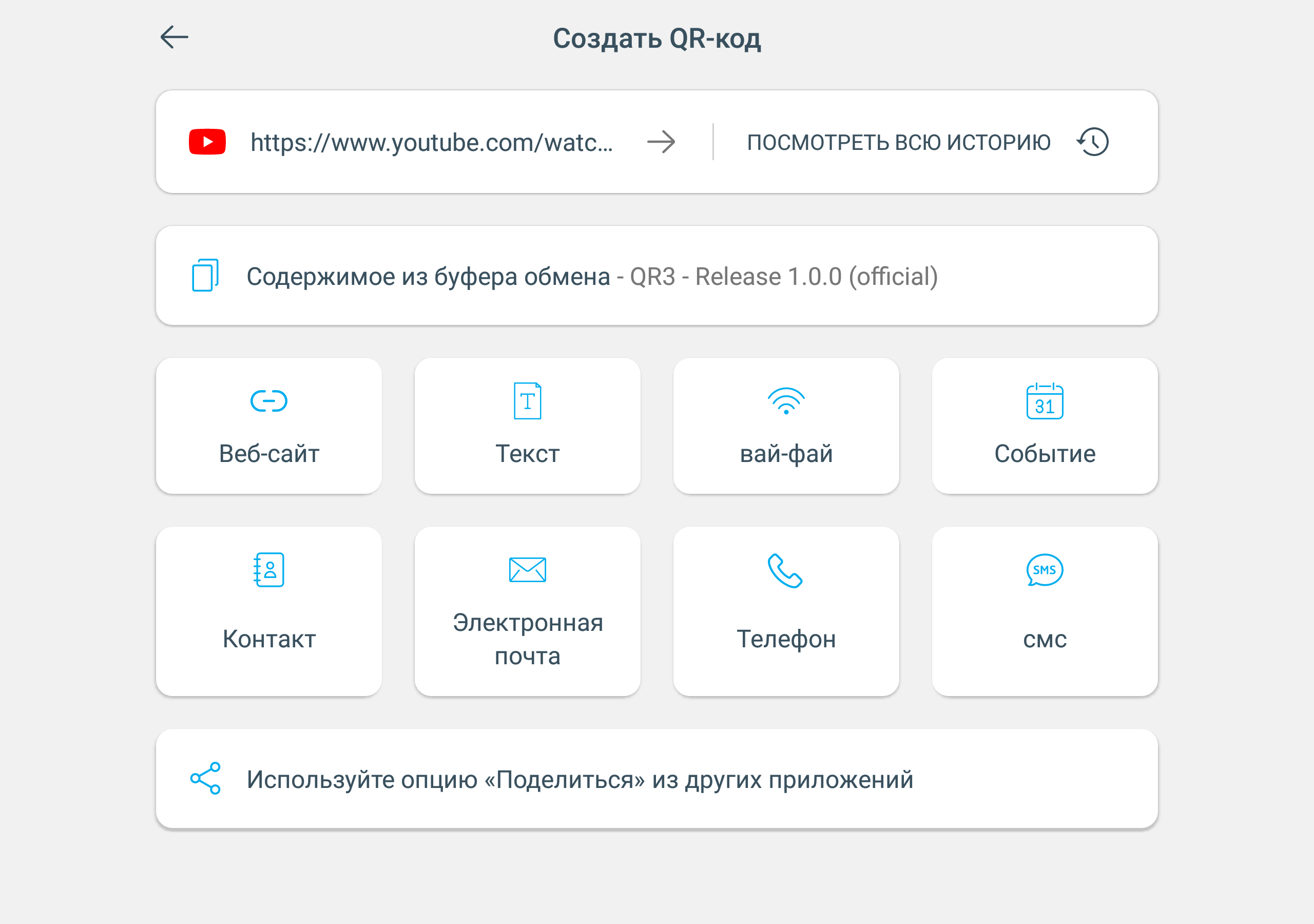Click the Wi-Fi signal icon
Image resolution: width=1314 pixels, height=924 pixels.
pos(786,401)
